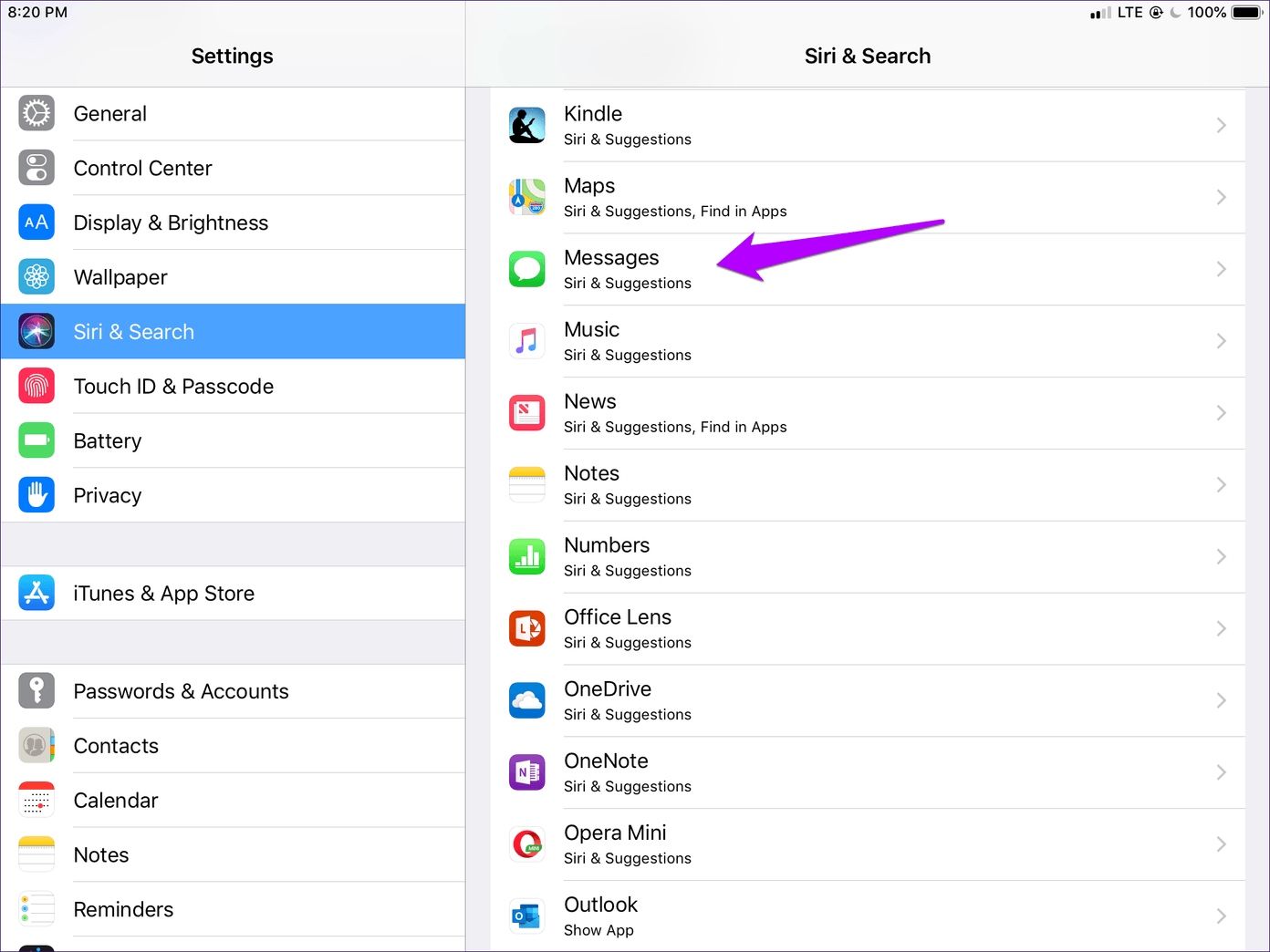Open Reminders settings label
1270x952 pixels.
coord(123,909)
